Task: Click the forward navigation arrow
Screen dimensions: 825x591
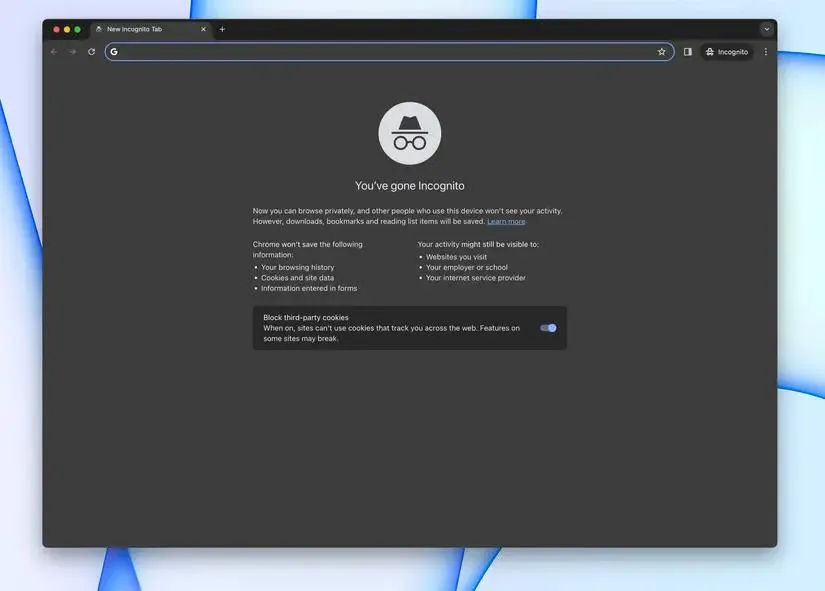Action: pos(73,52)
